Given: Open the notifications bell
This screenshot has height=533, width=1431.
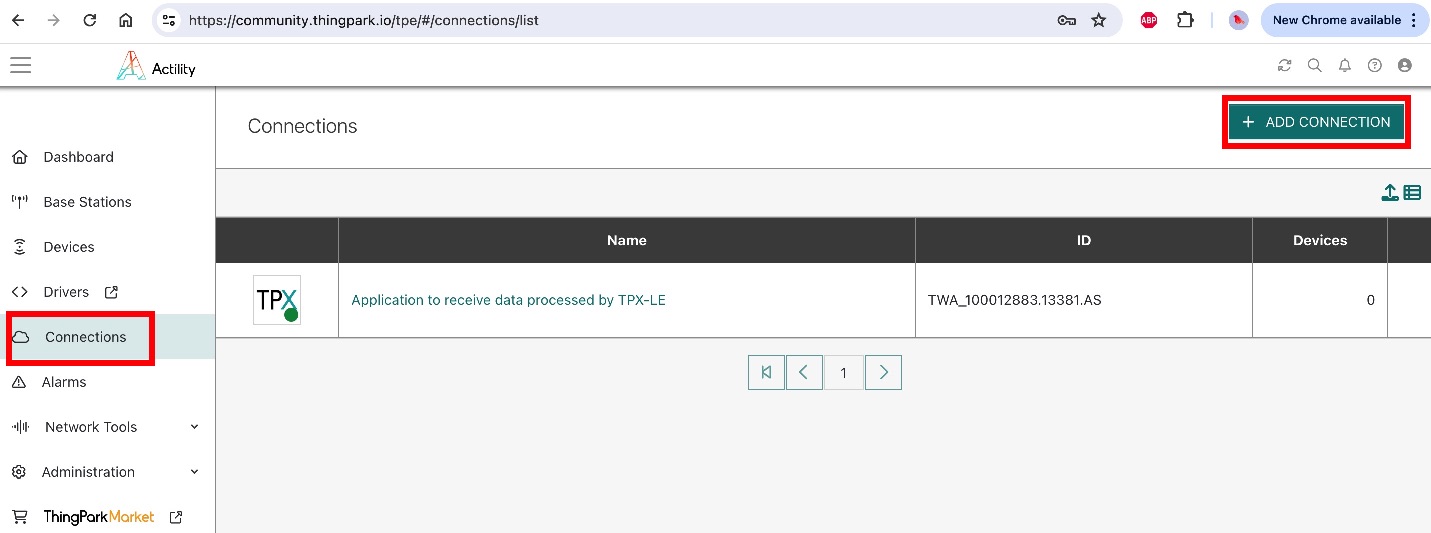Looking at the screenshot, I should pyautogui.click(x=1345, y=66).
